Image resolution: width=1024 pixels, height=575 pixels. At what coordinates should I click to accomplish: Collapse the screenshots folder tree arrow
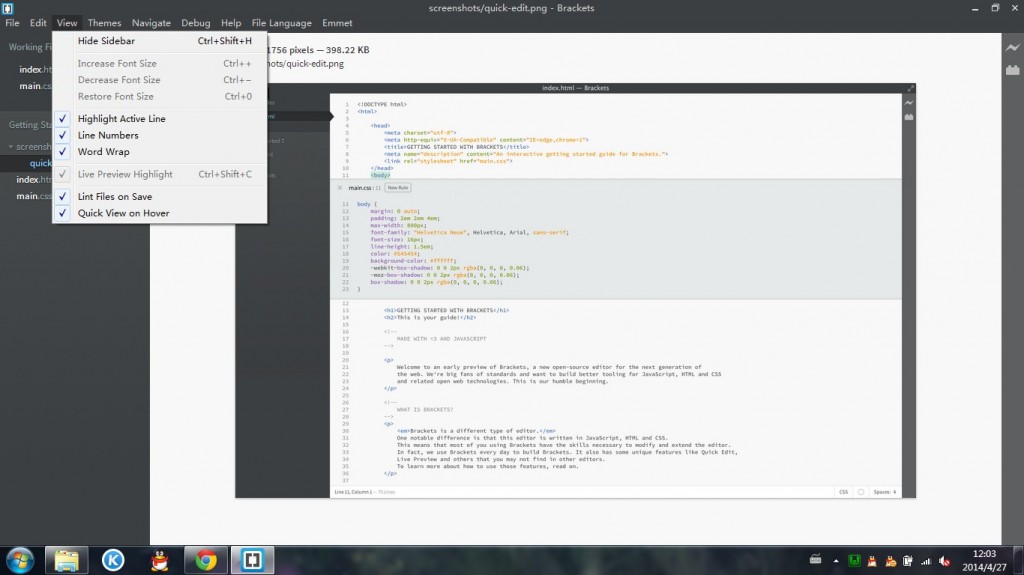tap(10, 146)
